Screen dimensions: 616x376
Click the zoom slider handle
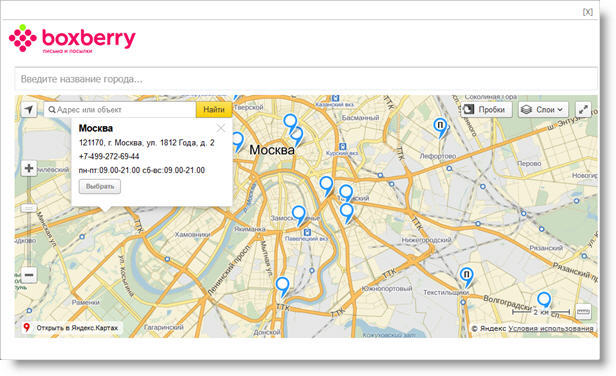[x=29, y=208]
